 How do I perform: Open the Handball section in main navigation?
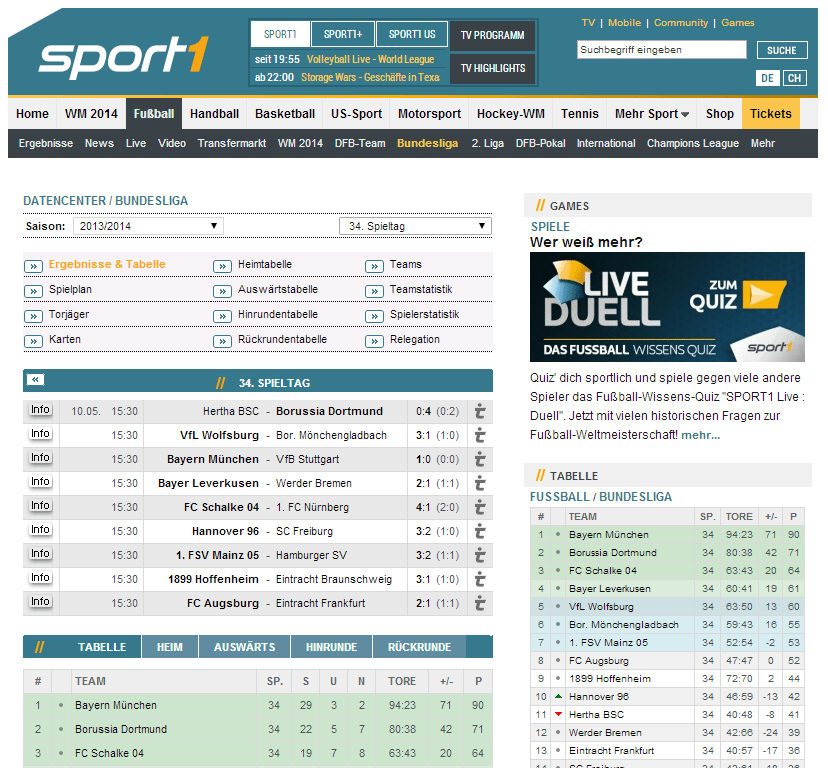coord(214,114)
